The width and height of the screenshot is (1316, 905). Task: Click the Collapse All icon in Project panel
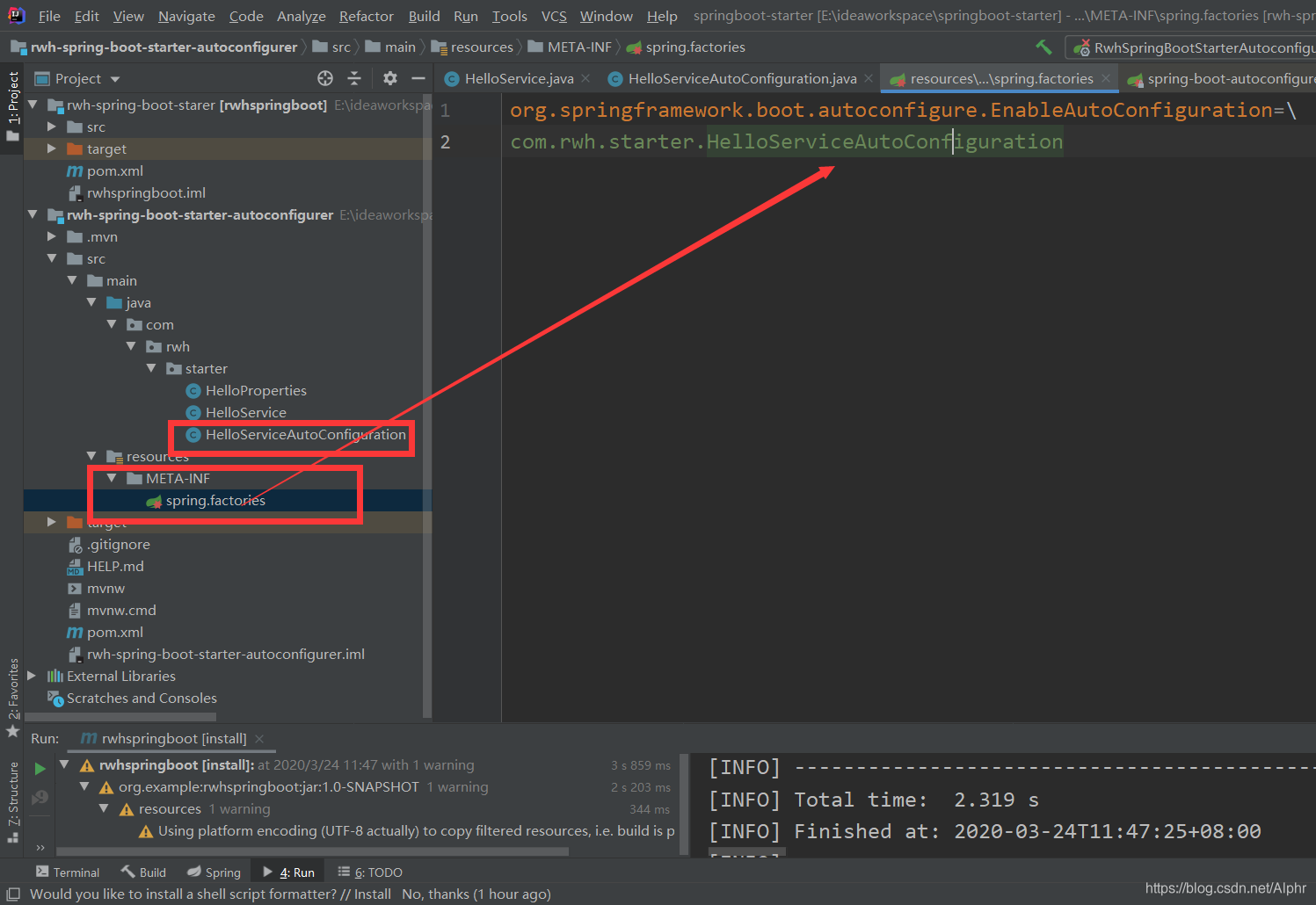[354, 78]
